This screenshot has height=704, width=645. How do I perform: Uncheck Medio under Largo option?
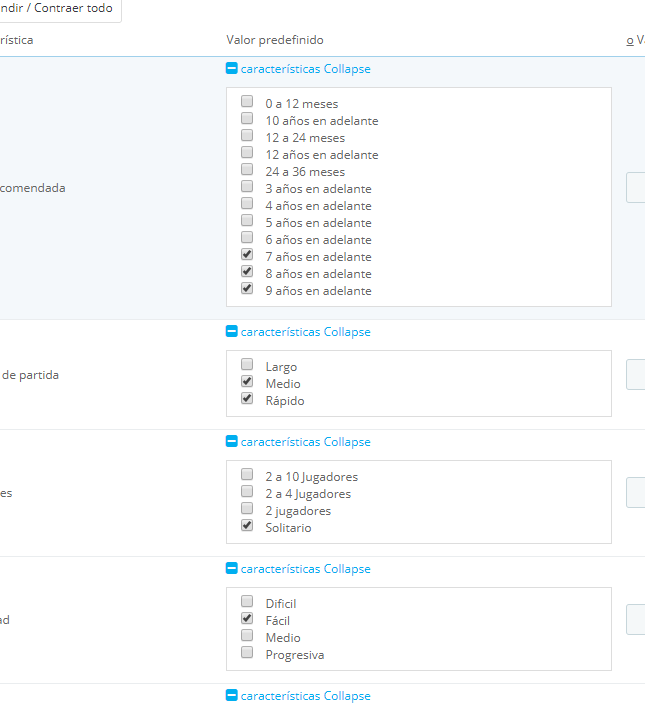pyautogui.click(x=247, y=381)
